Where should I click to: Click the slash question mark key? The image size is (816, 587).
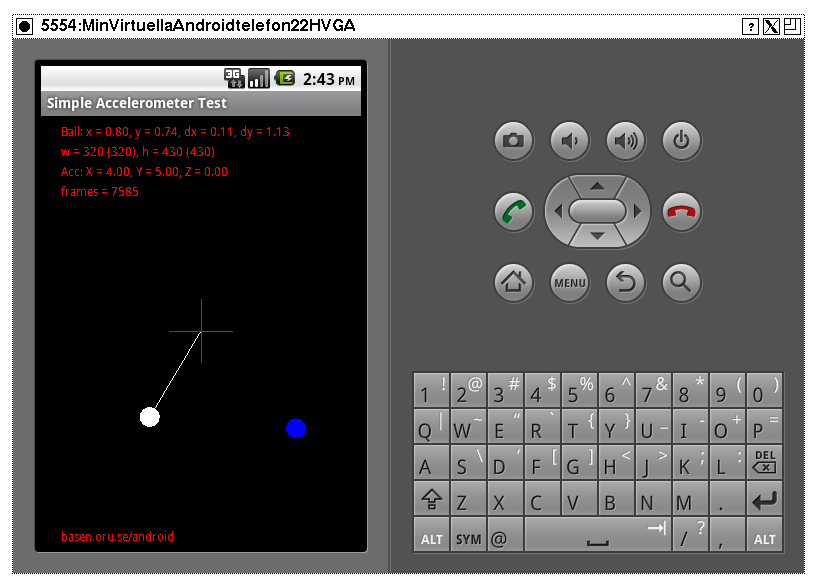(x=691, y=534)
